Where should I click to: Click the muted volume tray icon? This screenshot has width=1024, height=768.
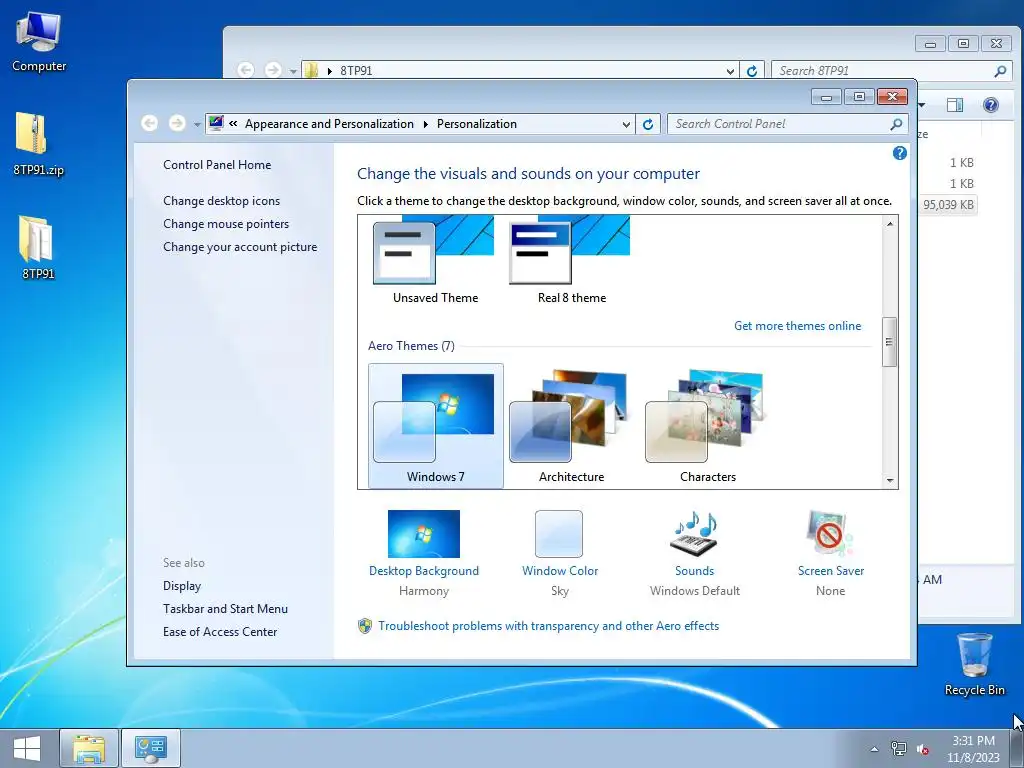923,749
